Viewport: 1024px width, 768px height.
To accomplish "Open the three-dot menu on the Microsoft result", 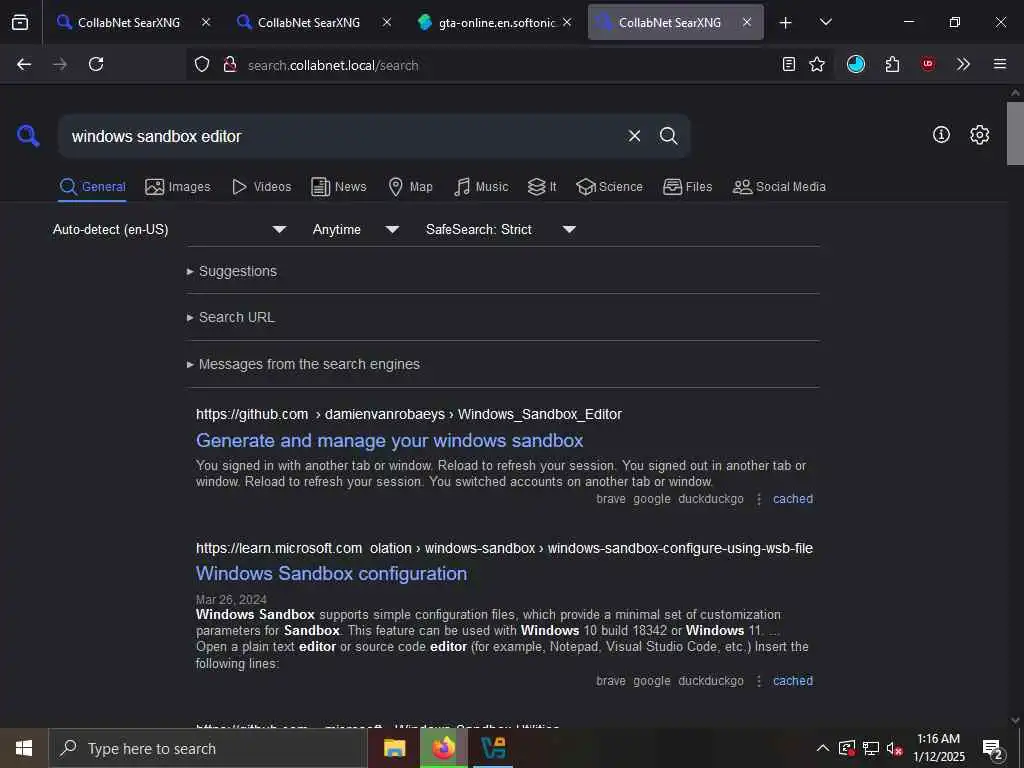I will [x=759, y=680].
